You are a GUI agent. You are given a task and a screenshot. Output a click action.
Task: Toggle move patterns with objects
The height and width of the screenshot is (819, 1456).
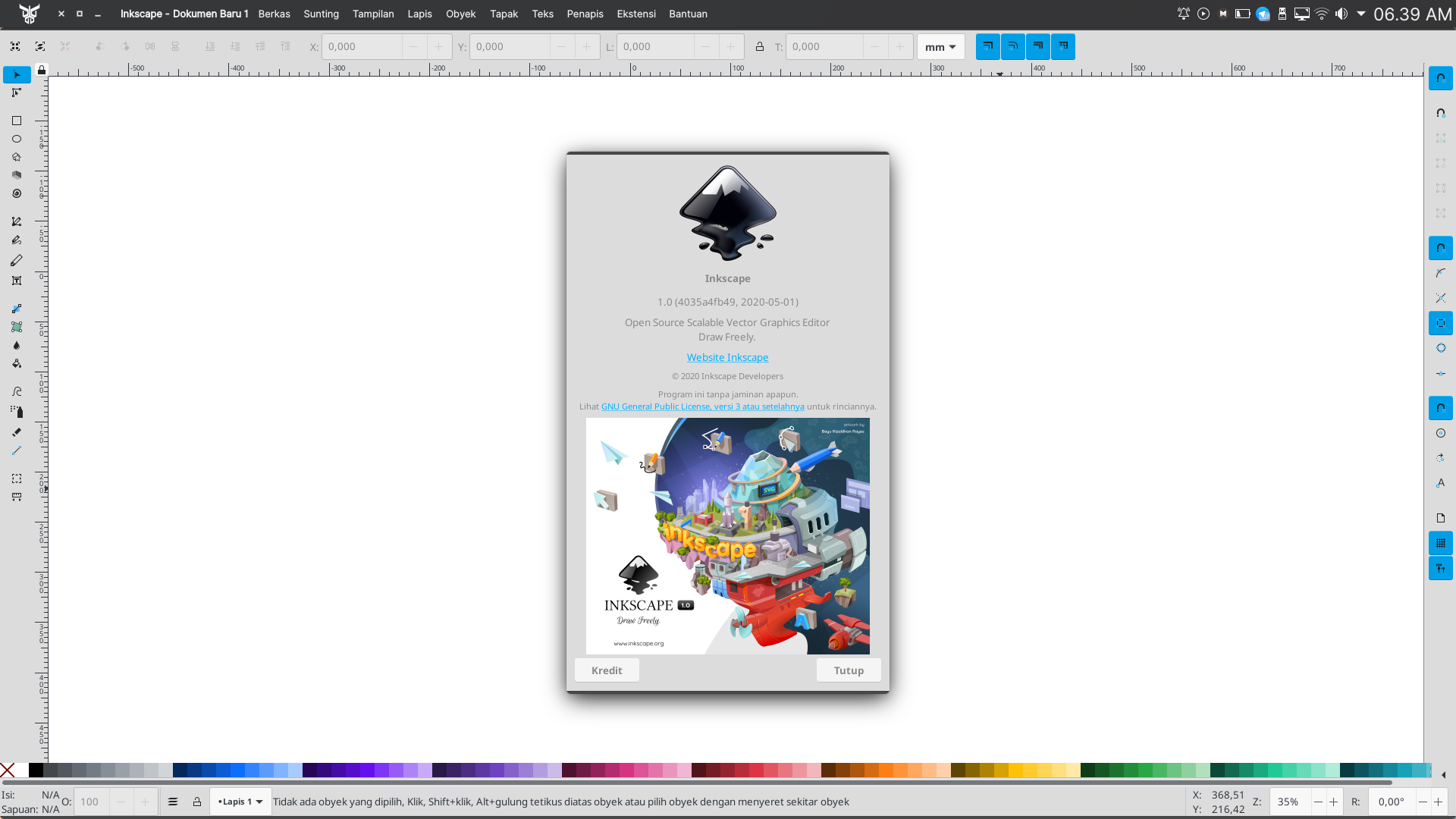coord(1062,46)
